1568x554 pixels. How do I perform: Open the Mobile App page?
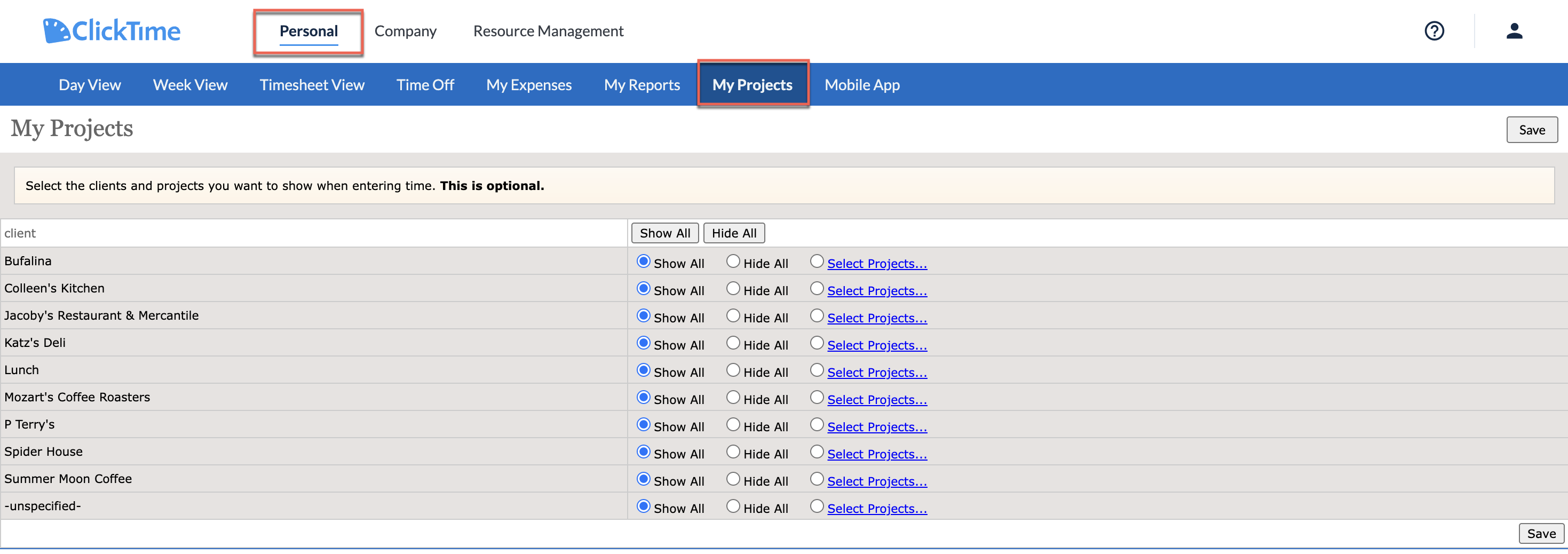[x=862, y=85]
